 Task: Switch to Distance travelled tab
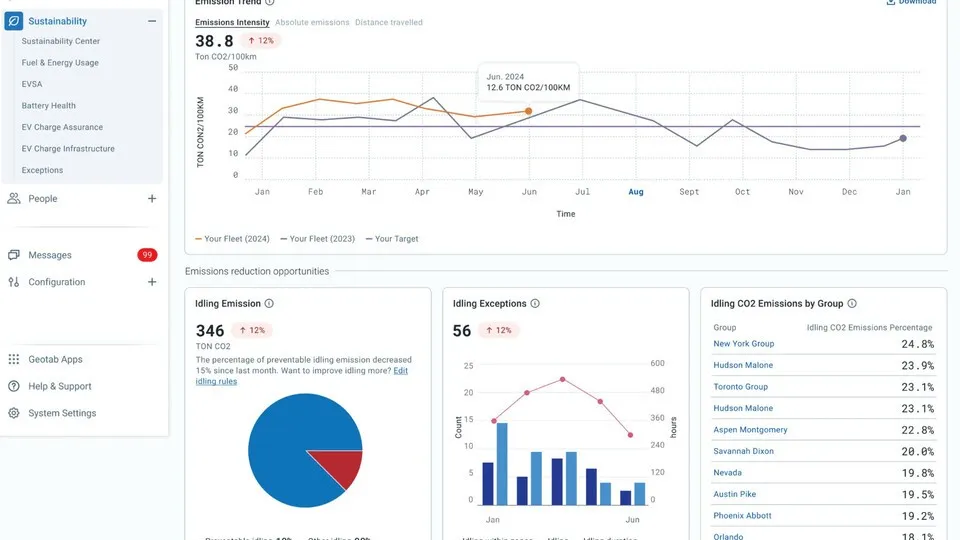coord(389,22)
